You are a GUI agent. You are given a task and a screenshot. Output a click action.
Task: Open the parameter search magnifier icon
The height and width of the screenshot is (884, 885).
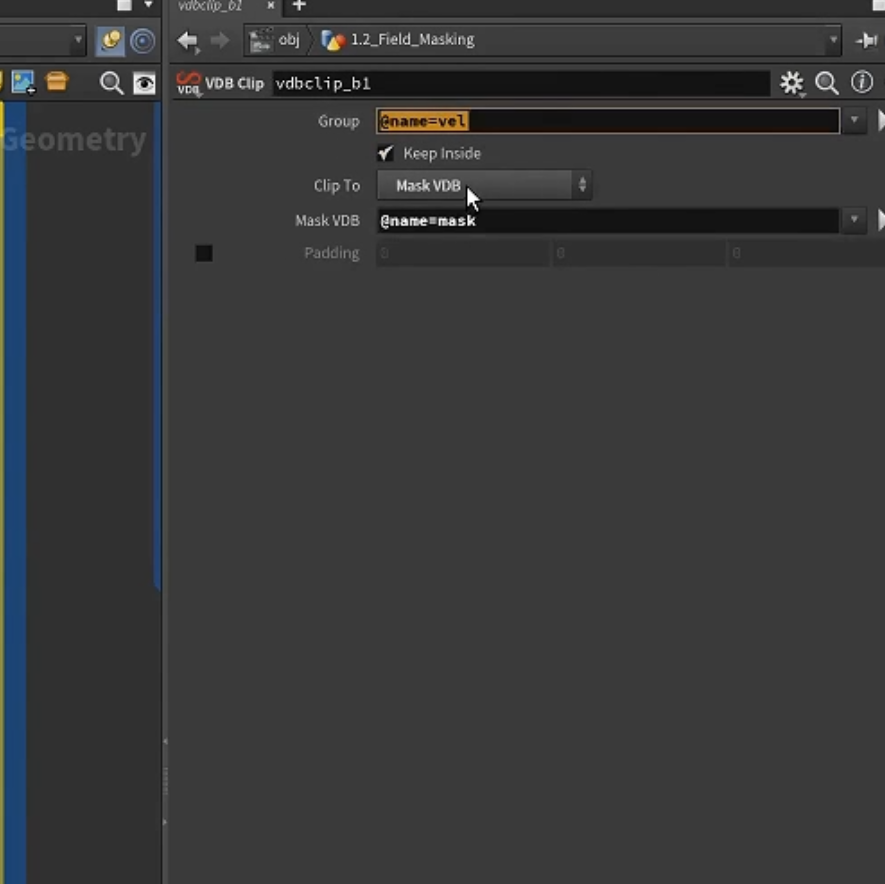826,83
